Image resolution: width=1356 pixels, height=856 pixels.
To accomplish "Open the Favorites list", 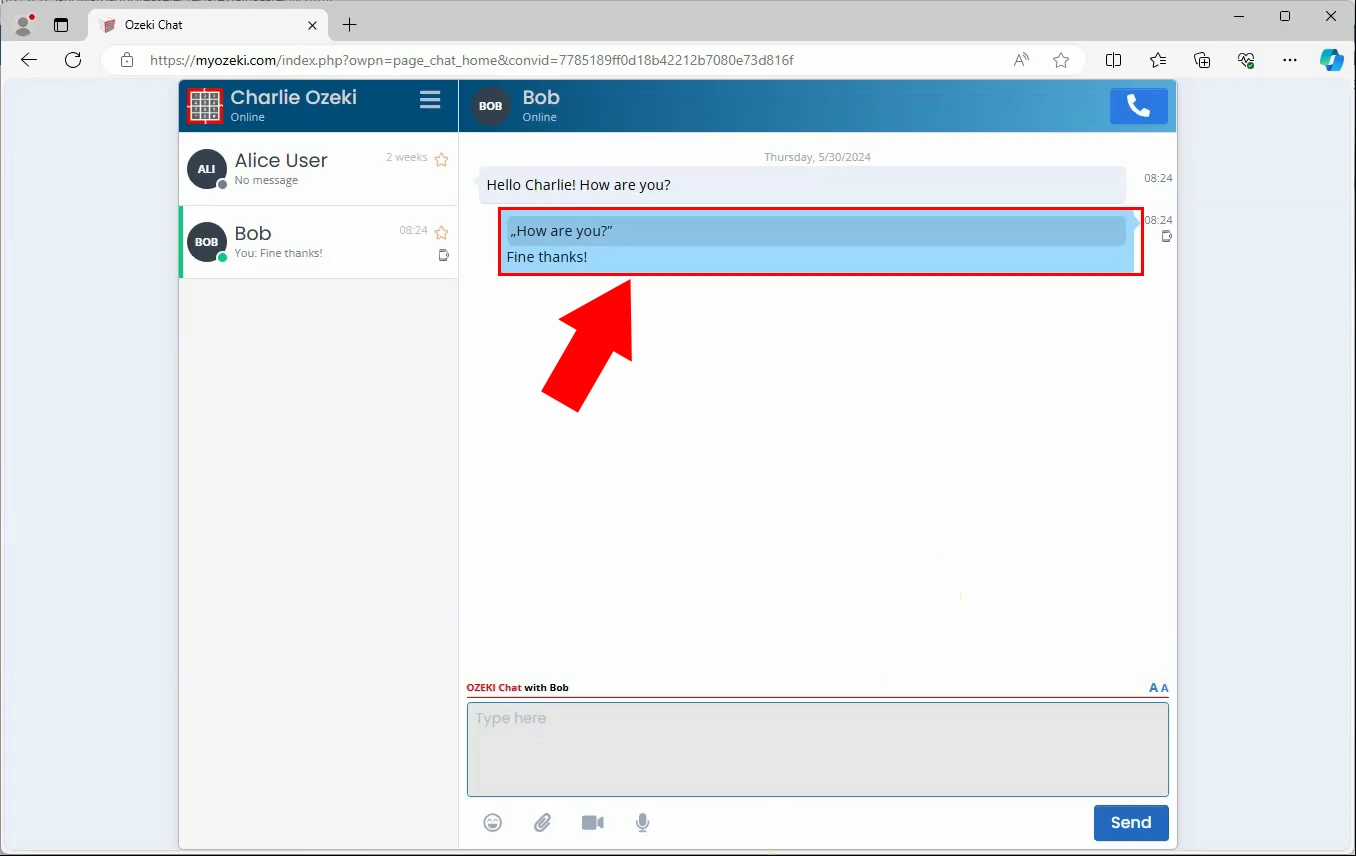I will click(1158, 60).
